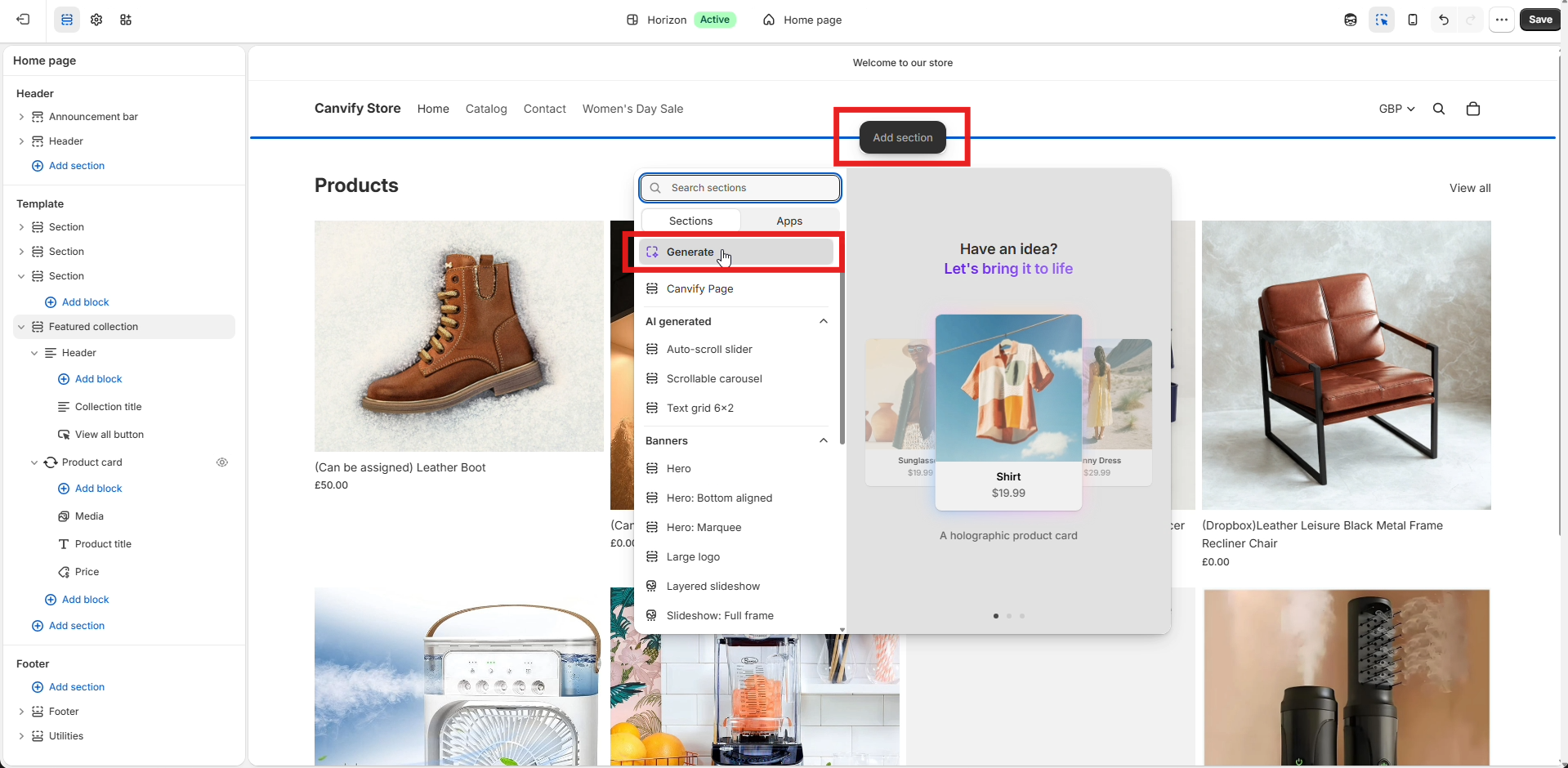Click Add section under the Header group

click(69, 166)
